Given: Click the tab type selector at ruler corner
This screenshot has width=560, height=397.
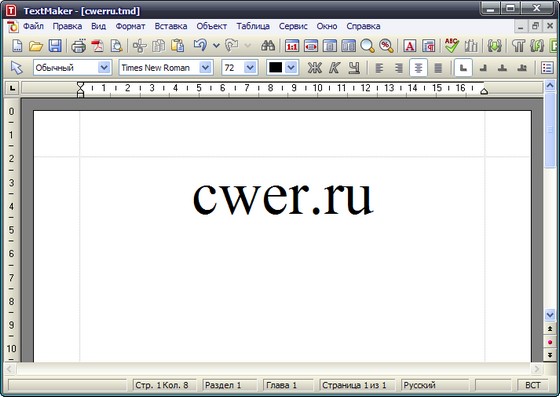Looking at the screenshot, I should point(12,87).
